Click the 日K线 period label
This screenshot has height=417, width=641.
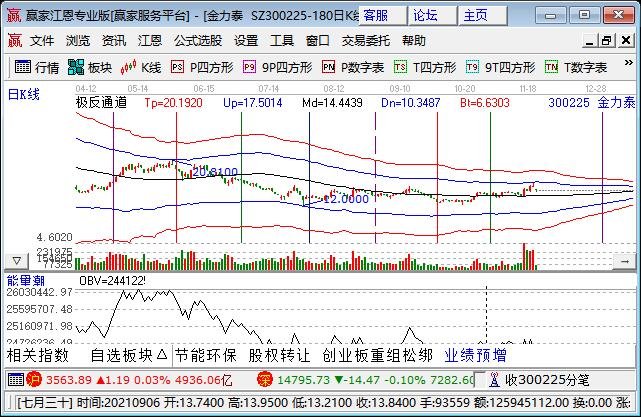24,94
